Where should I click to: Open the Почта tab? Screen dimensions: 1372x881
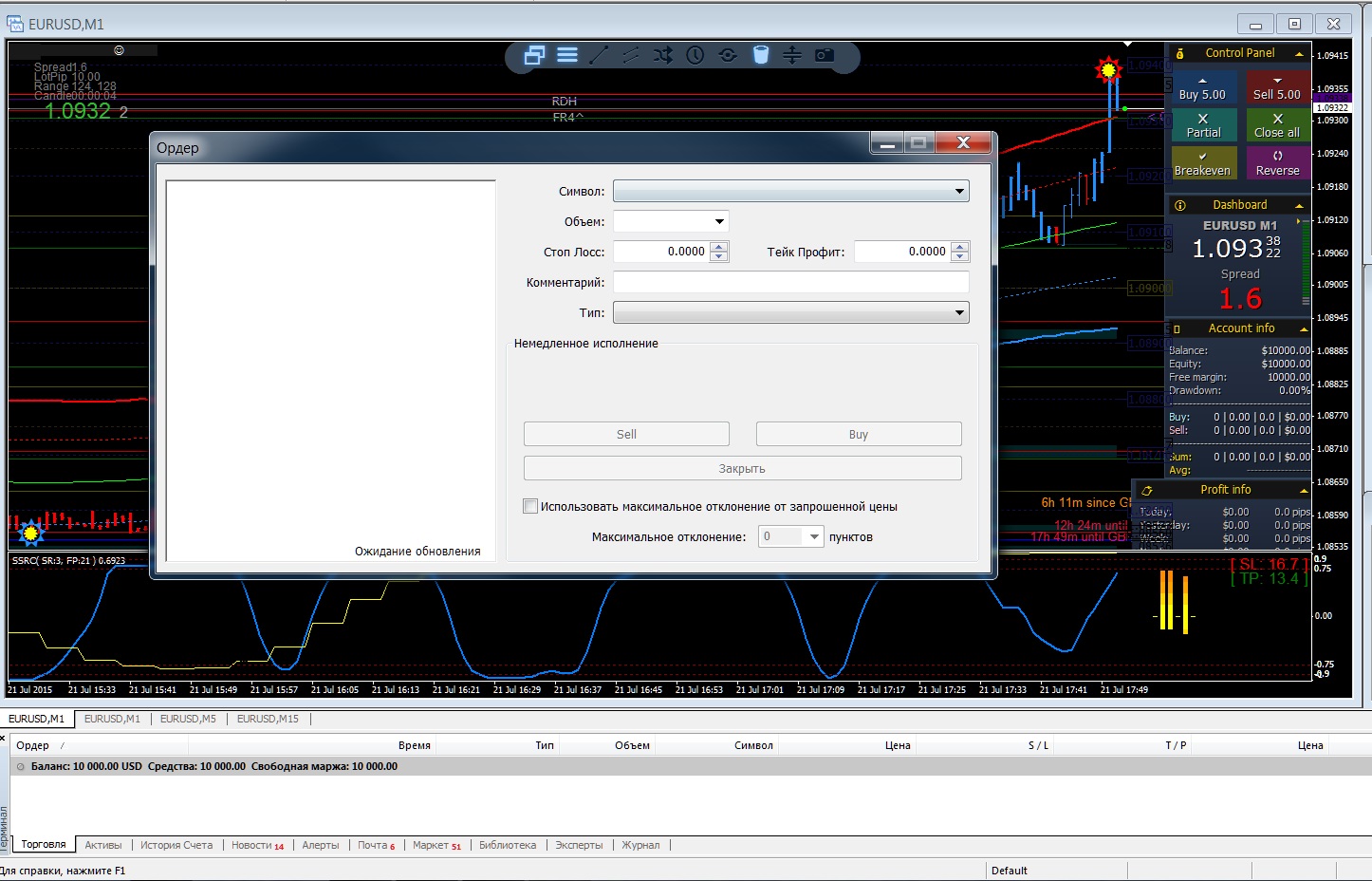(x=376, y=845)
